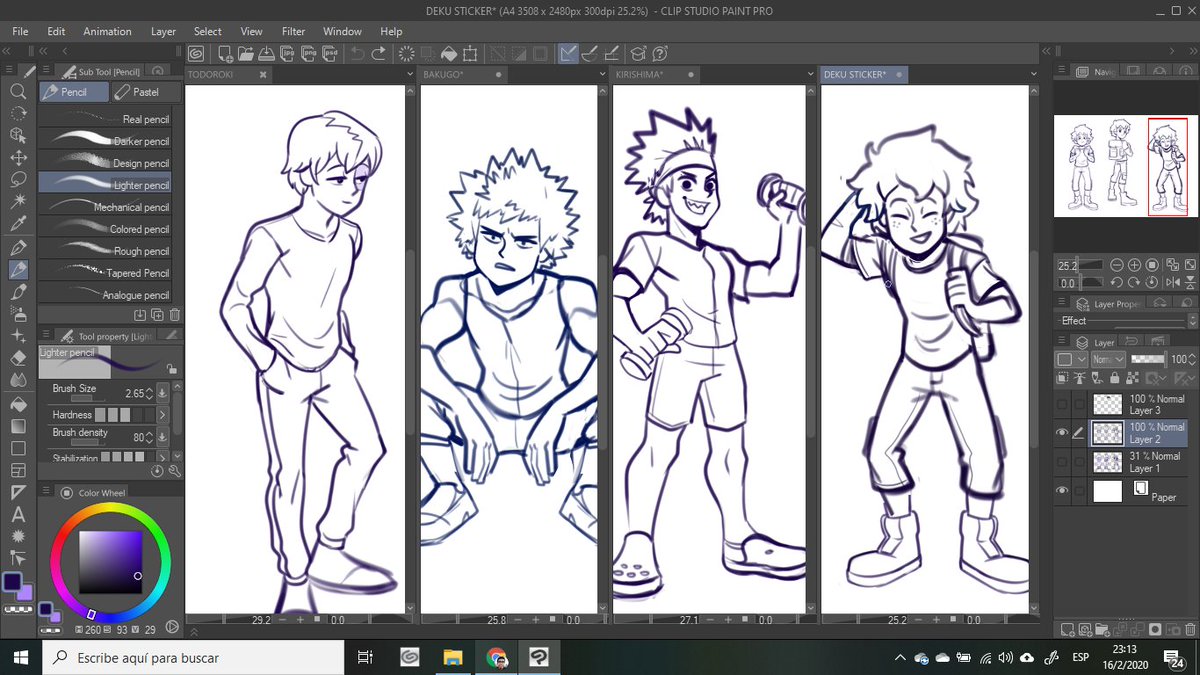Open BAKUGO canvas tab dropdown arrow
Image resolution: width=1200 pixels, height=675 pixels.
pyautogui.click(x=603, y=75)
